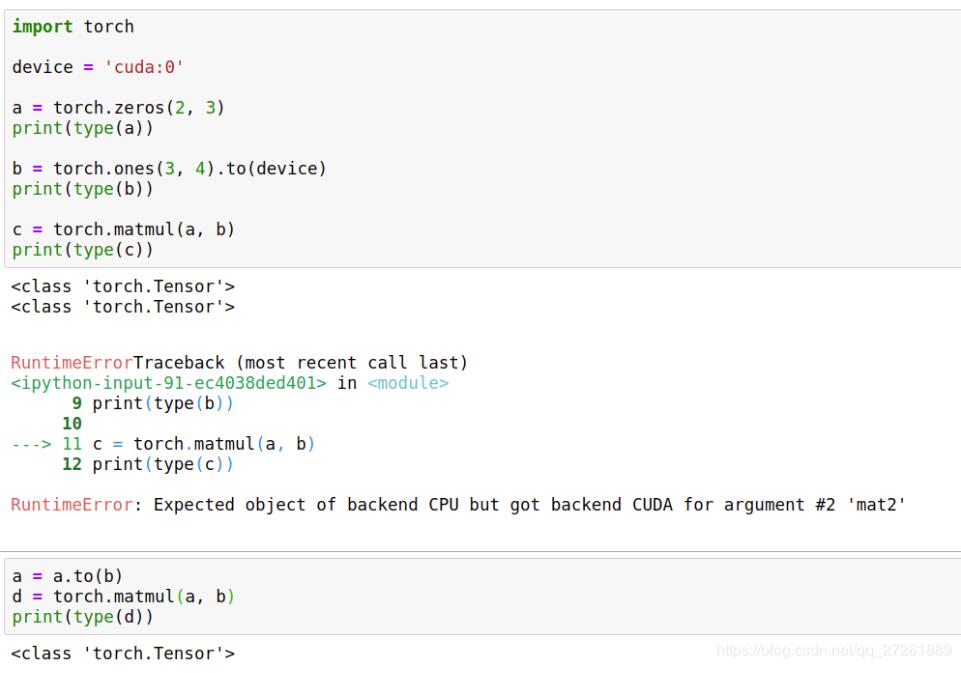
Task: Click c = torch.matmul(a, b) in first cell
Action: pyautogui.click(x=123, y=229)
